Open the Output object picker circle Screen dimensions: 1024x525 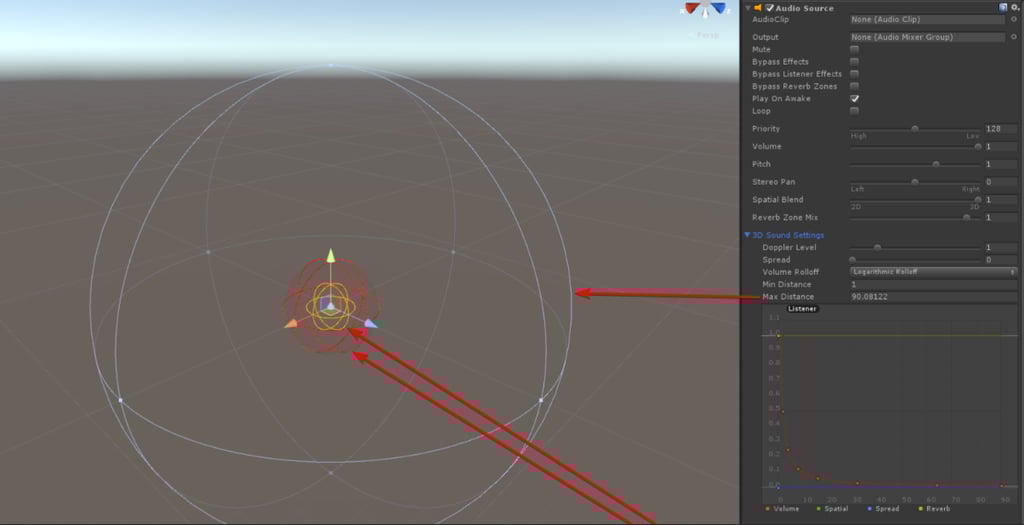(x=1014, y=37)
